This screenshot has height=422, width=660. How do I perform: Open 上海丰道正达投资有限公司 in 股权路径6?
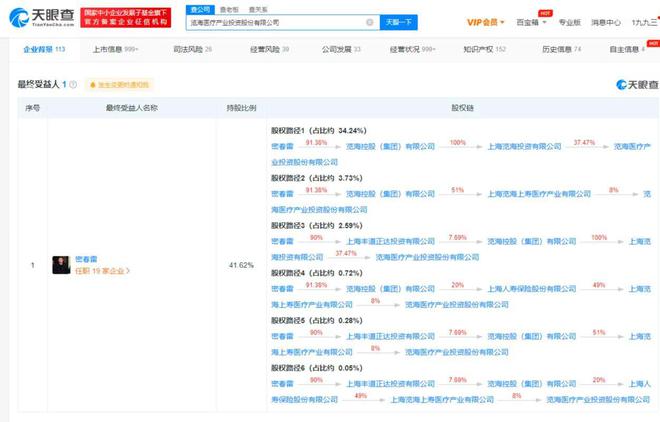tap(390, 384)
